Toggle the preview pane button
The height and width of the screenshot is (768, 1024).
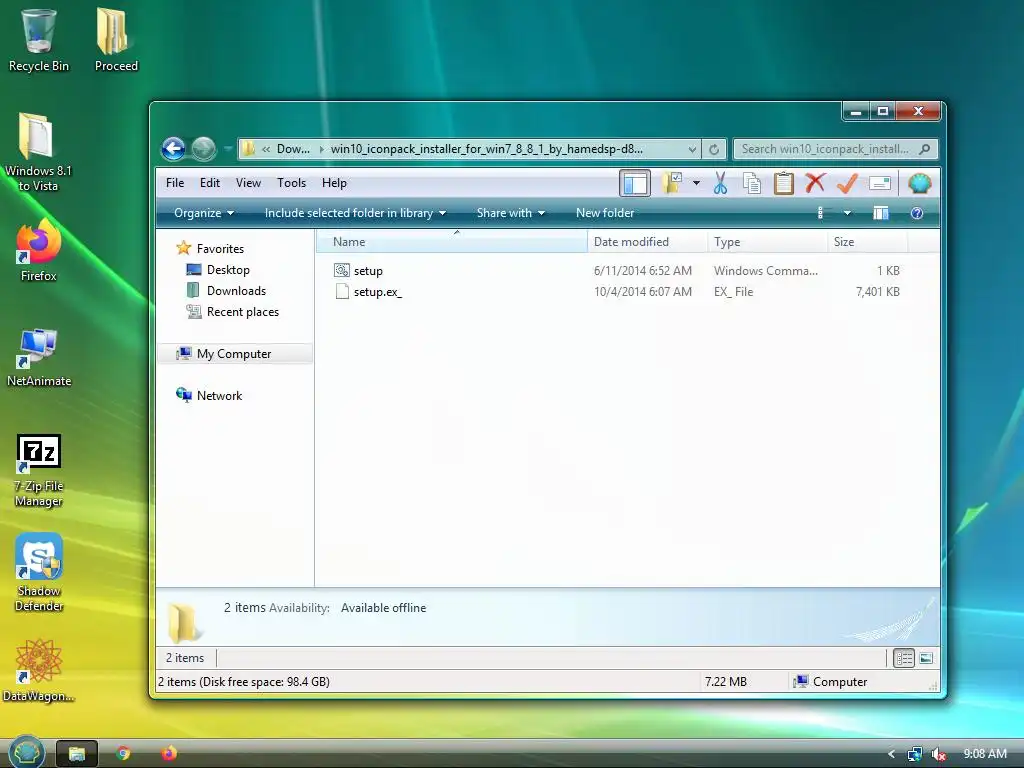coord(881,213)
